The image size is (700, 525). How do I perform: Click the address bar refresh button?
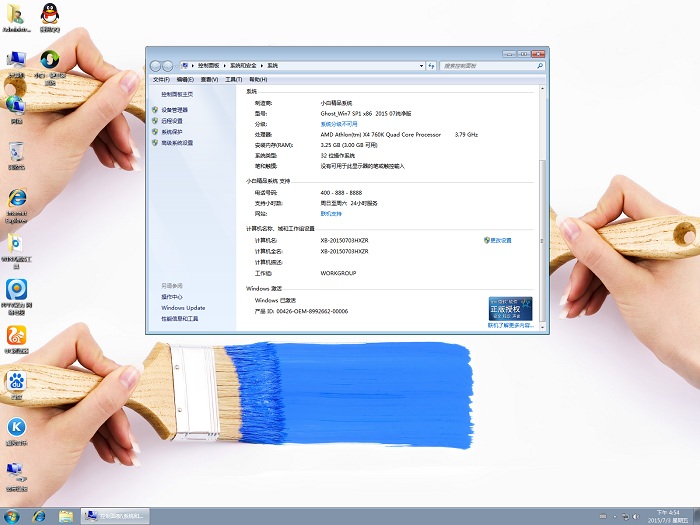(431, 66)
